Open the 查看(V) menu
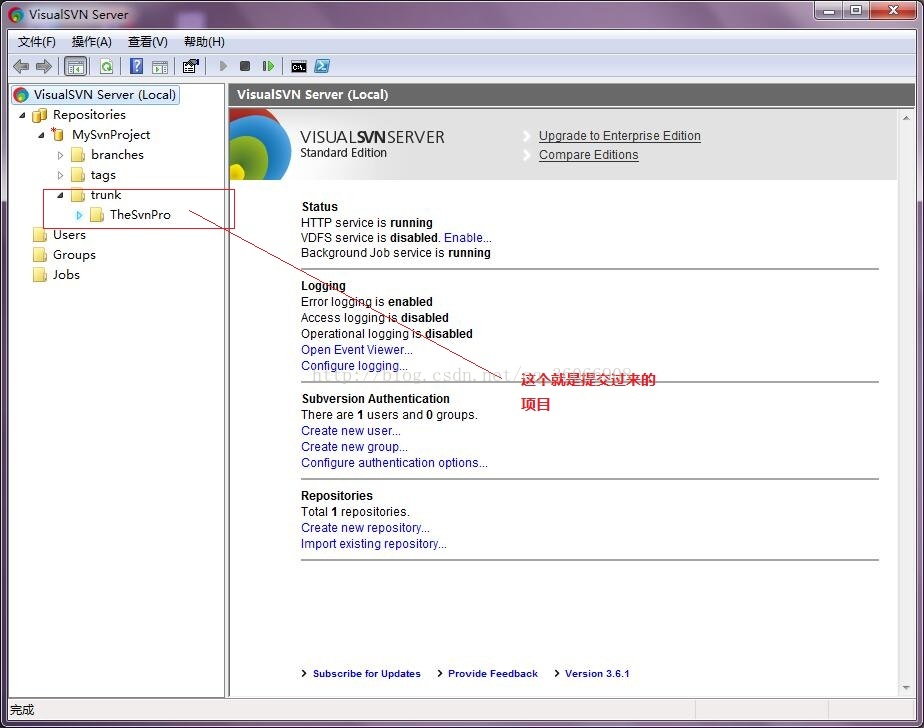 coord(147,42)
